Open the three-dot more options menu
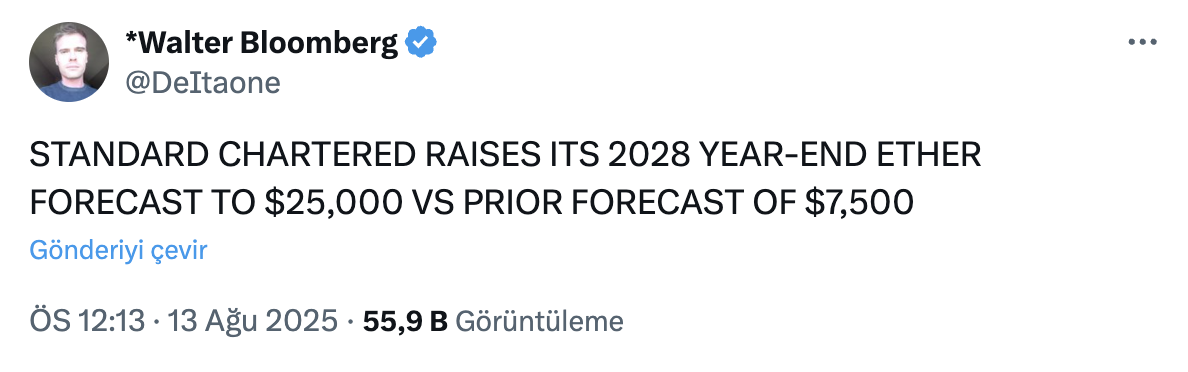 point(1142,43)
